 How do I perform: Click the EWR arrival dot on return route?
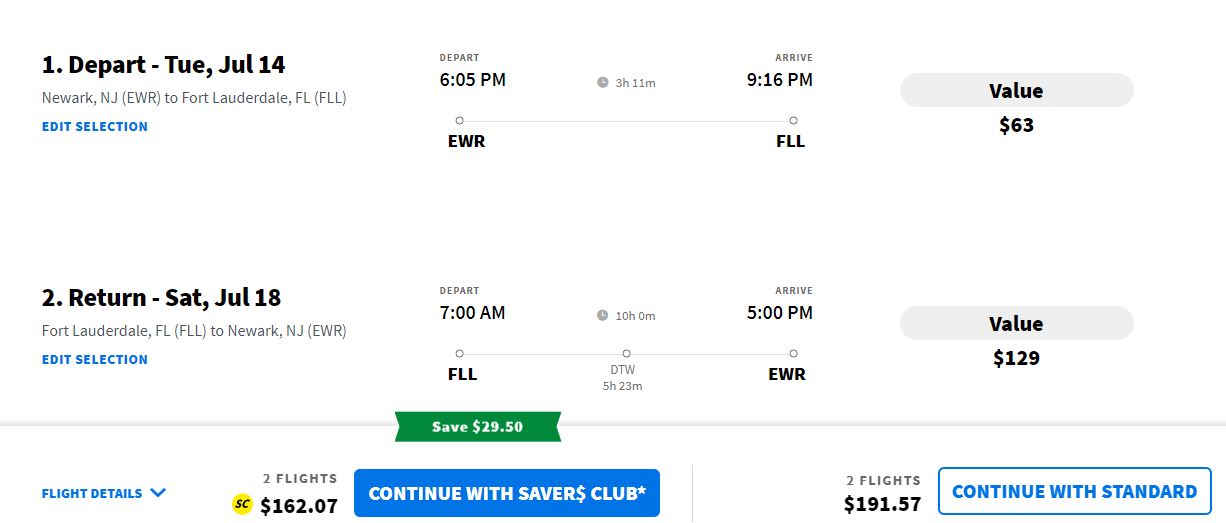coord(793,353)
